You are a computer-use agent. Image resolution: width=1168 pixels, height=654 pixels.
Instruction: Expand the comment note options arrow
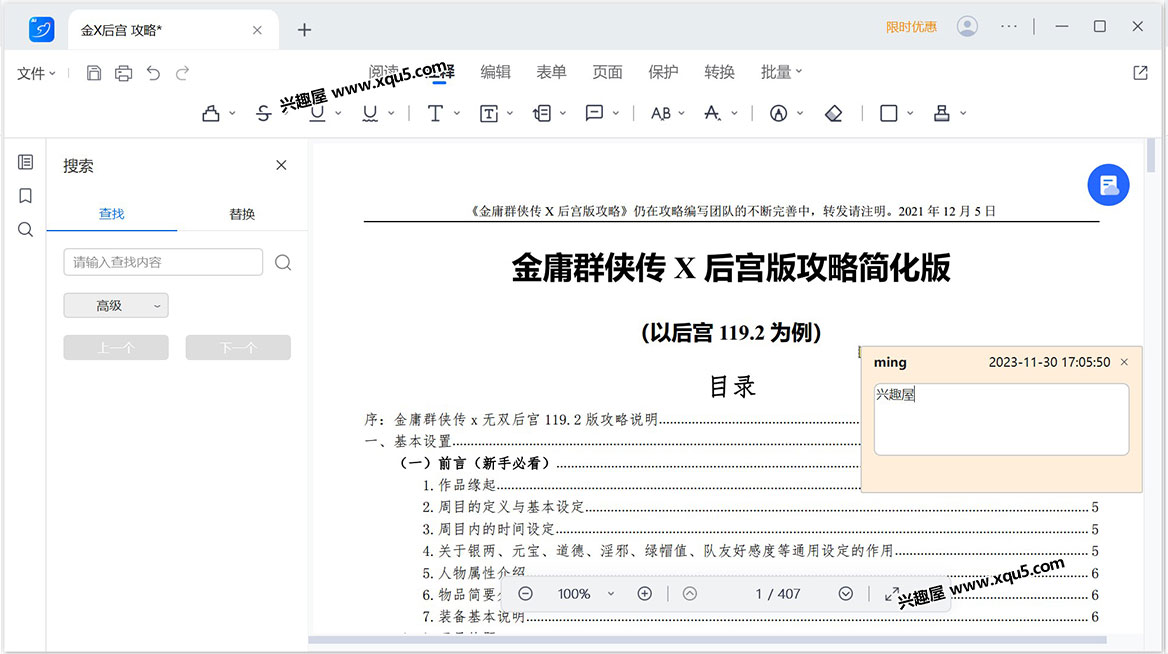click(616, 113)
